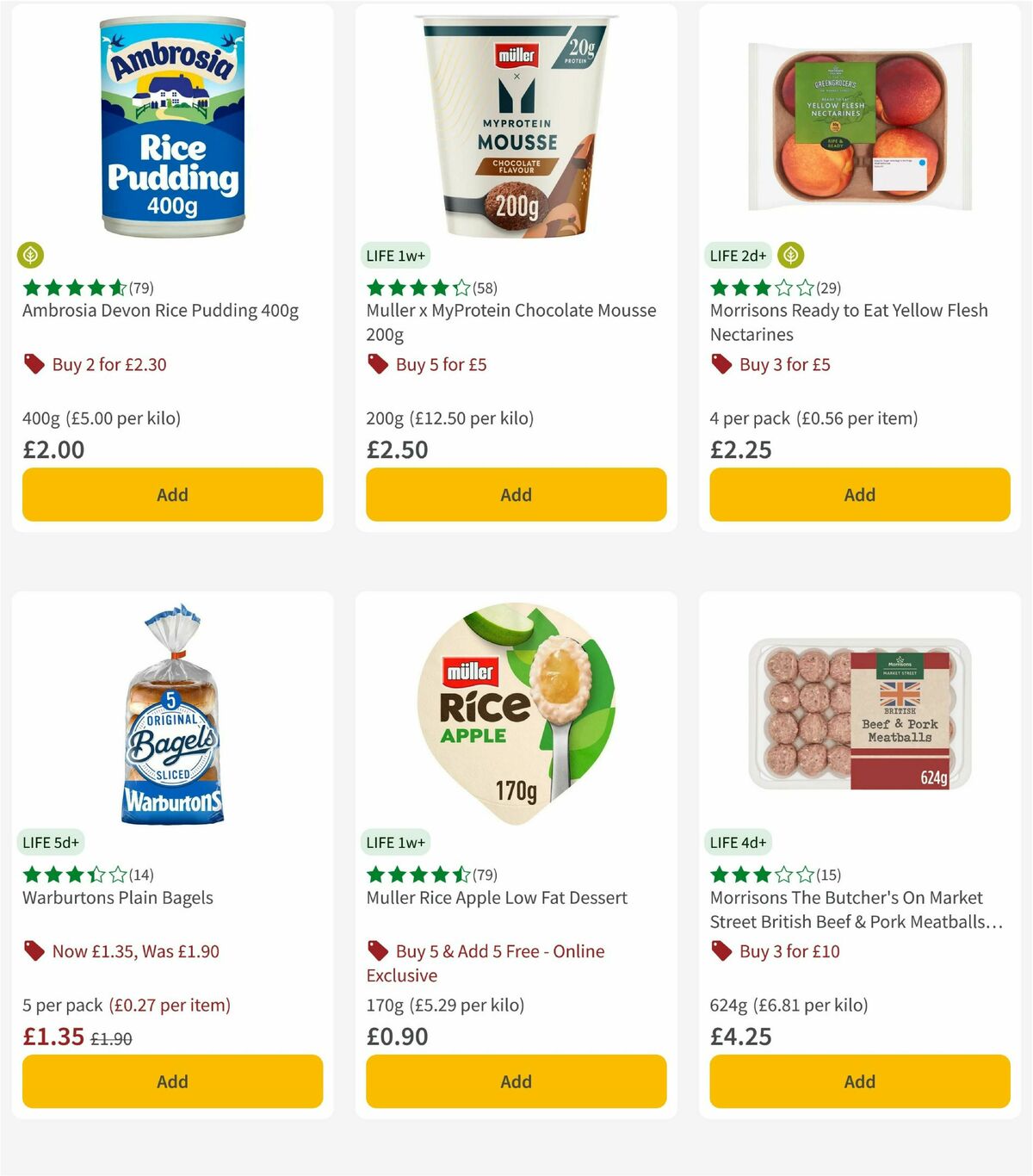
Task: Open the review count (15) for the meatballs
Action: pos(827,875)
